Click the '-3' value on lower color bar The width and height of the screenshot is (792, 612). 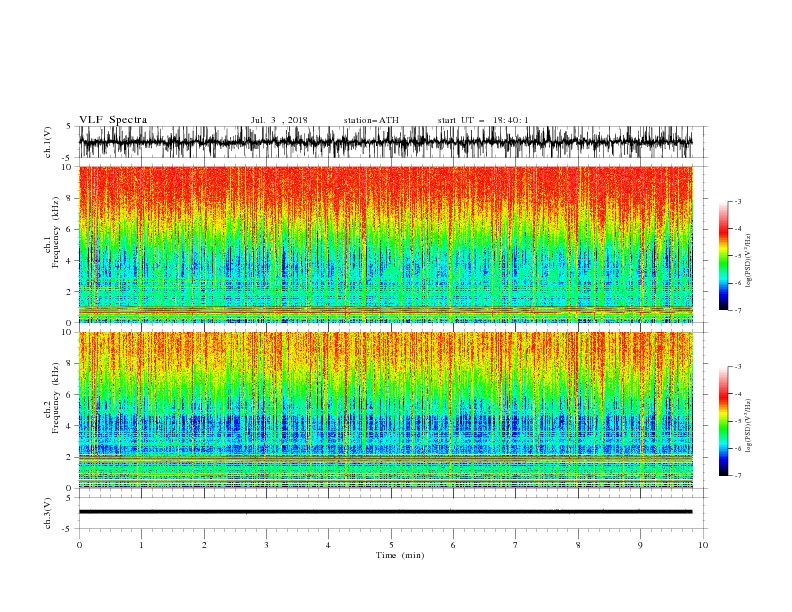738,367
